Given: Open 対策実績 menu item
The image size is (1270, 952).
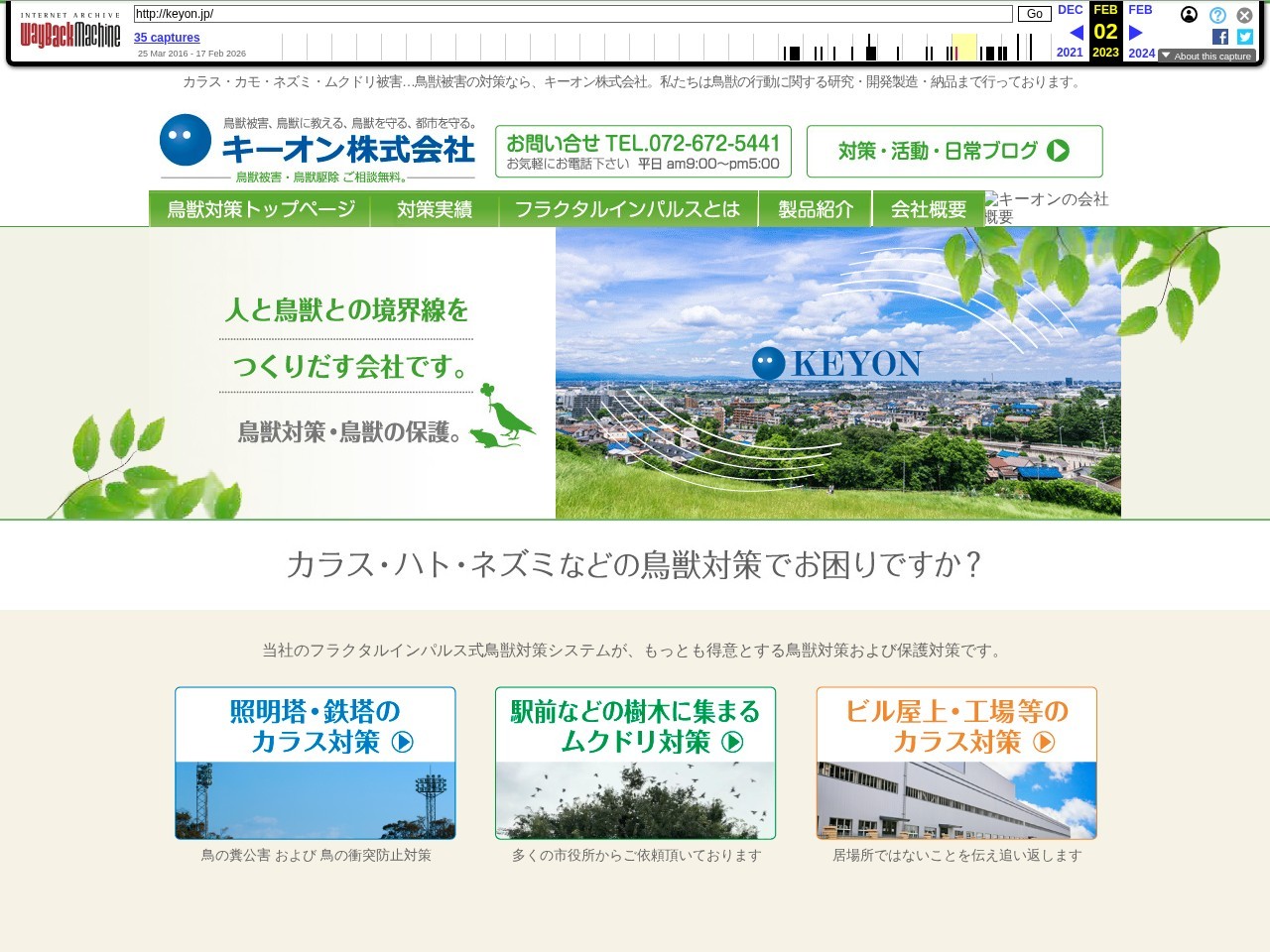Looking at the screenshot, I should pos(435,209).
